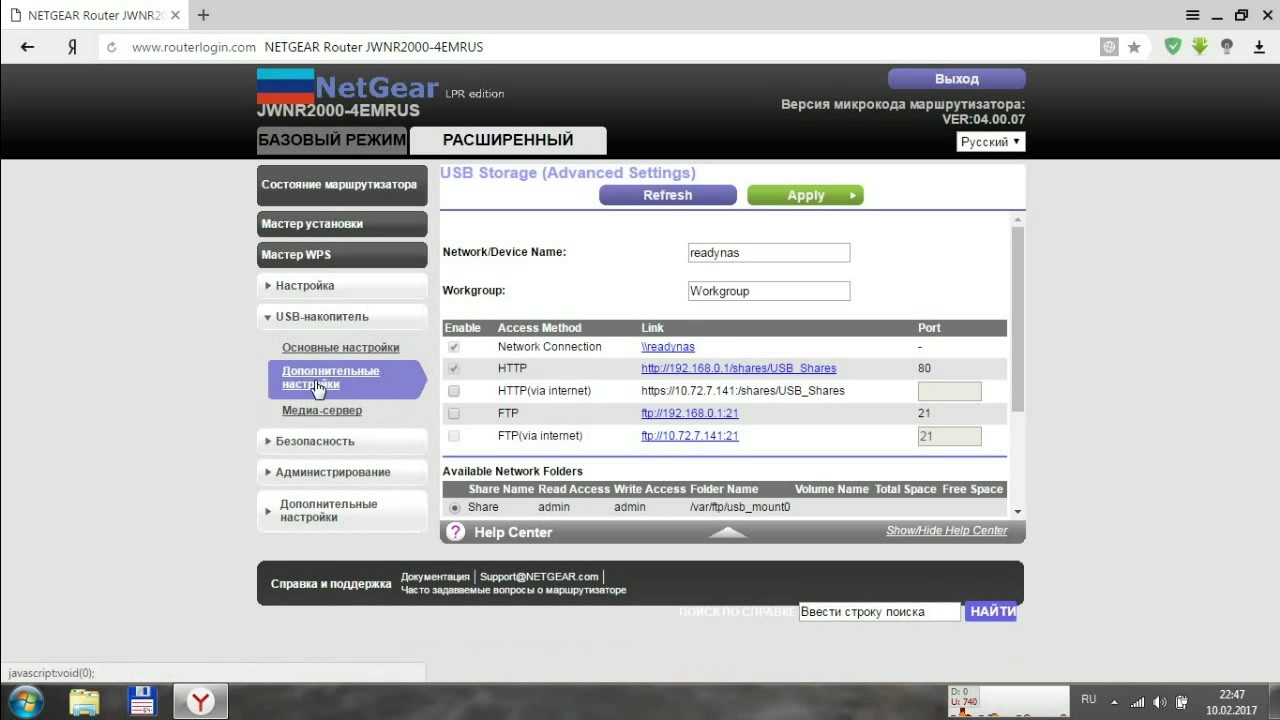
Task: Toggle the HTTP enable checkbox
Action: (454, 369)
